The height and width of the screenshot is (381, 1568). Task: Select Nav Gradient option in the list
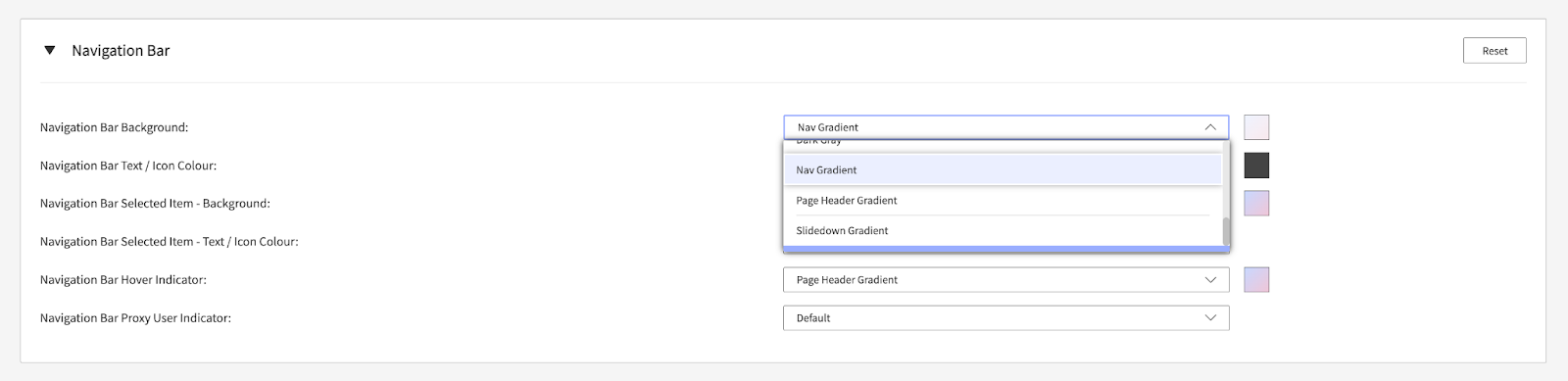(x=1003, y=169)
